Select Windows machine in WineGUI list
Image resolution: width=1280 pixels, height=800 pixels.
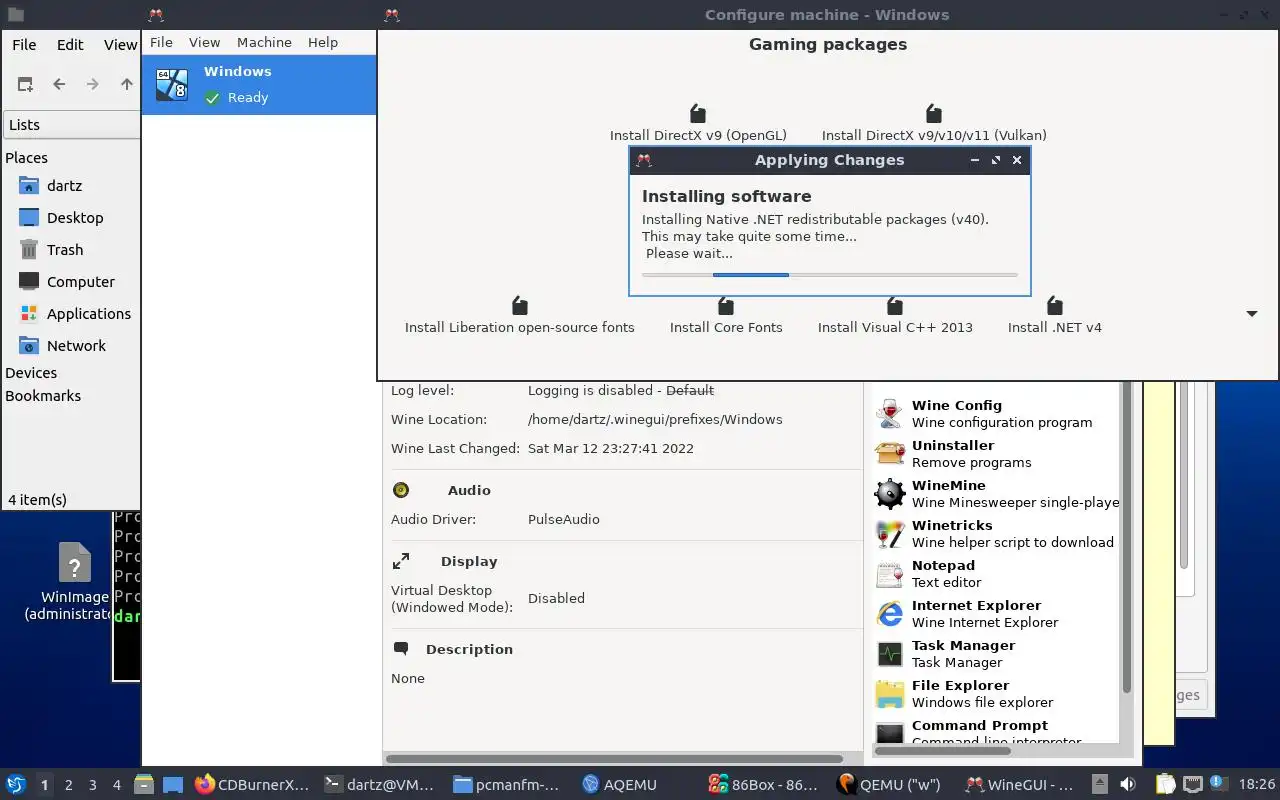click(259, 85)
